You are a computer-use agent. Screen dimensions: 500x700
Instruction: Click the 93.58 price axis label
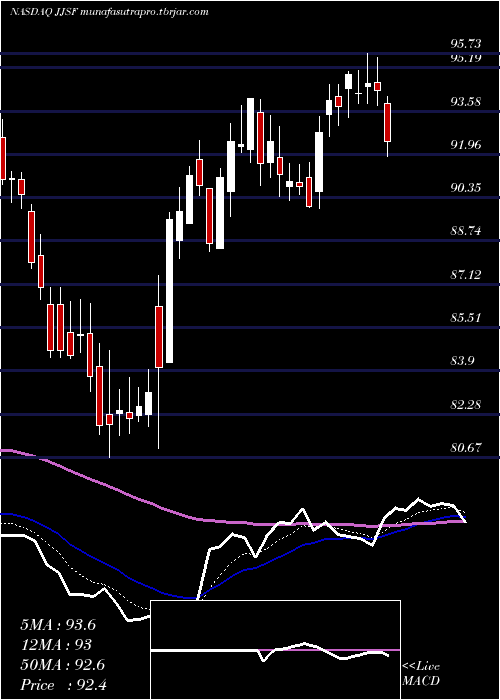[466, 101]
